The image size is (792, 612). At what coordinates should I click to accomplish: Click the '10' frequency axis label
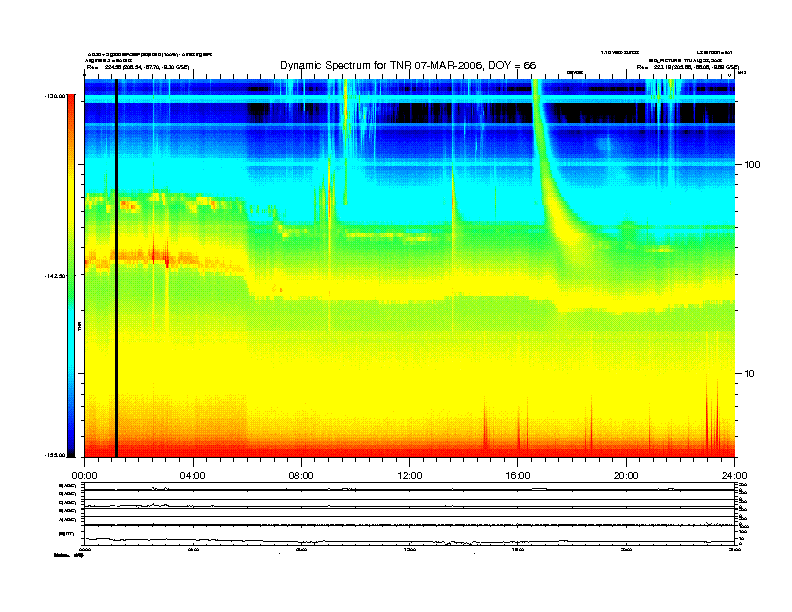coord(750,374)
